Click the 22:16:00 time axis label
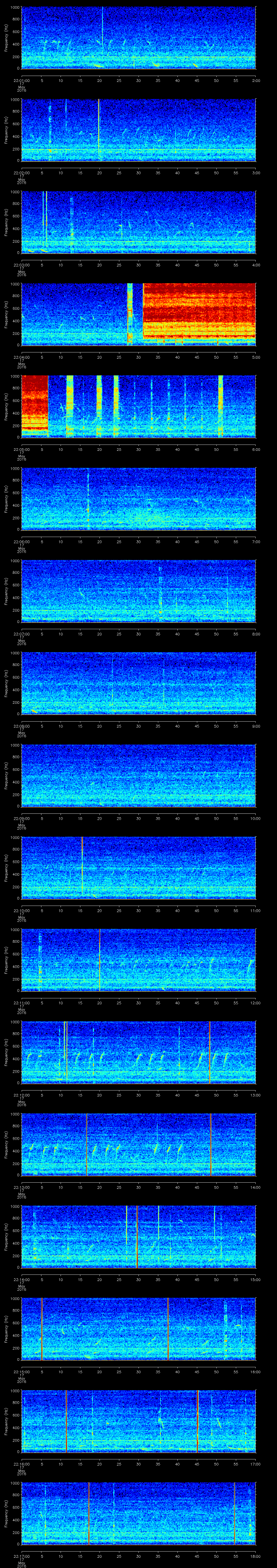Viewport: 277px width, 1568px height. tap(21, 1464)
